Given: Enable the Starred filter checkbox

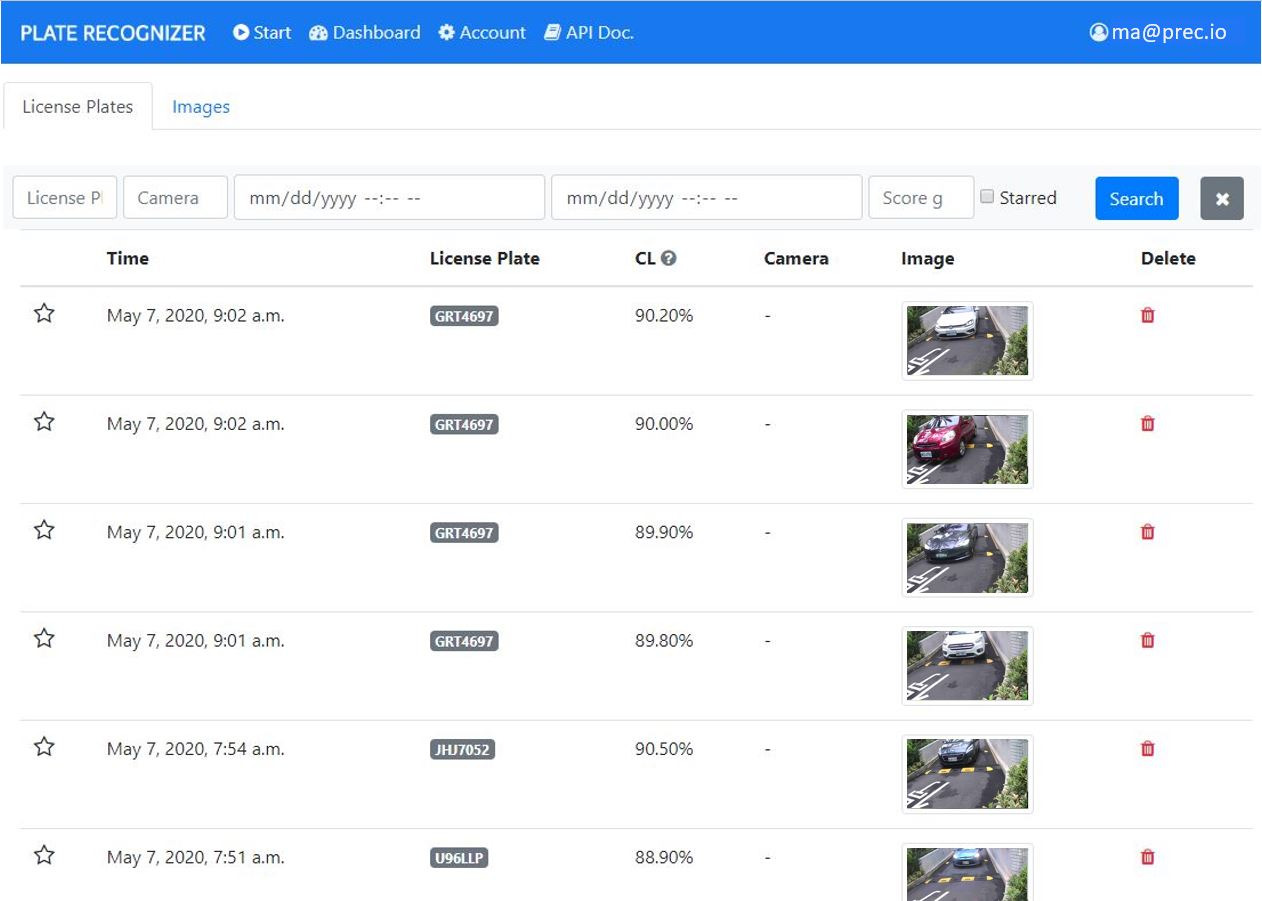Looking at the screenshot, I should (x=987, y=197).
